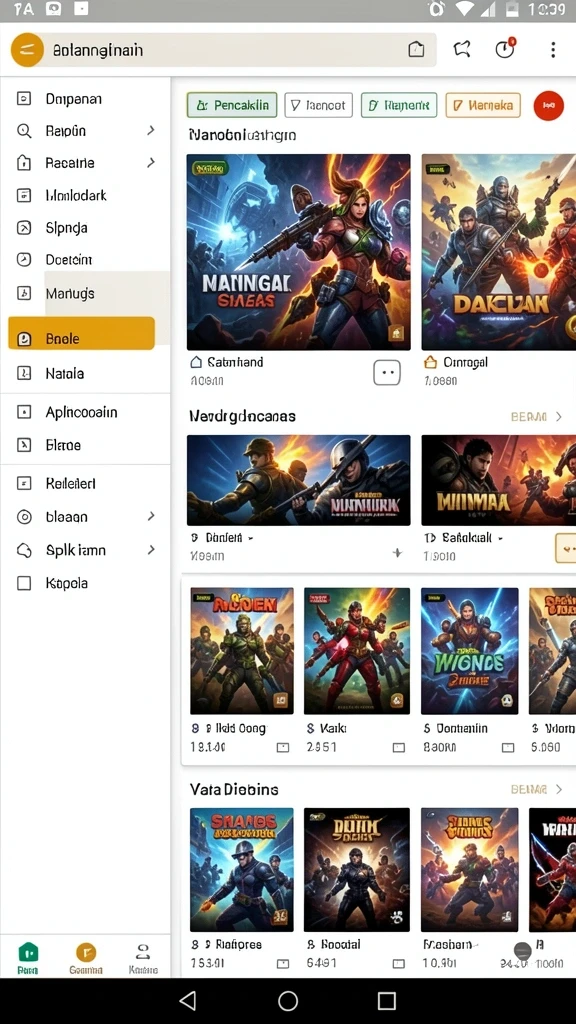This screenshot has width=576, height=1024.
Task: Tap Android home navigation button
Action: coord(288,1000)
